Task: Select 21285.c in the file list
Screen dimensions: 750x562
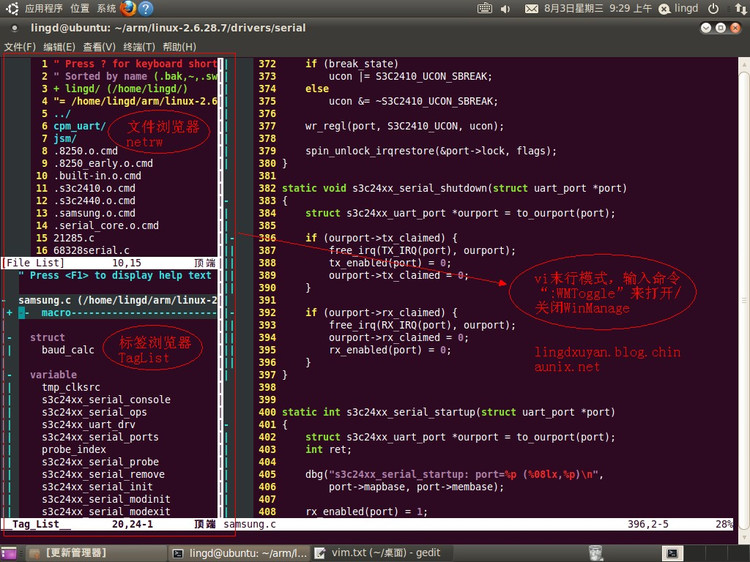Action: 74,238
